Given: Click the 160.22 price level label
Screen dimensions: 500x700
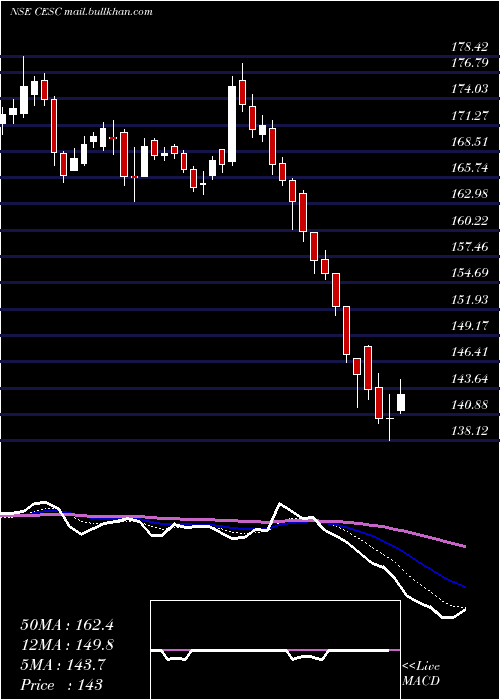Looking at the screenshot, I should pyautogui.click(x=470, y=221).
